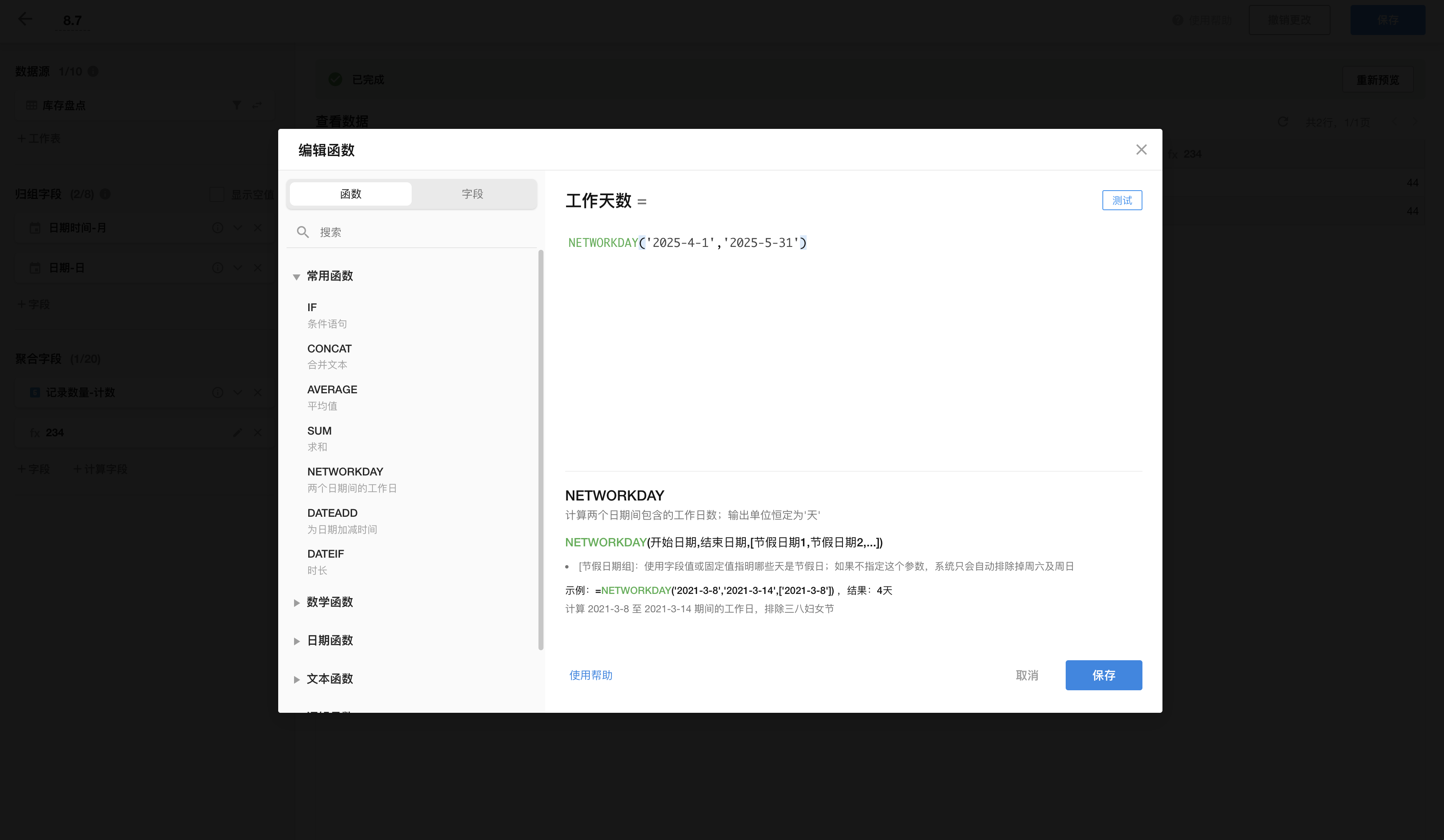Click 重新预览 in the background page

coord(1377,80)
